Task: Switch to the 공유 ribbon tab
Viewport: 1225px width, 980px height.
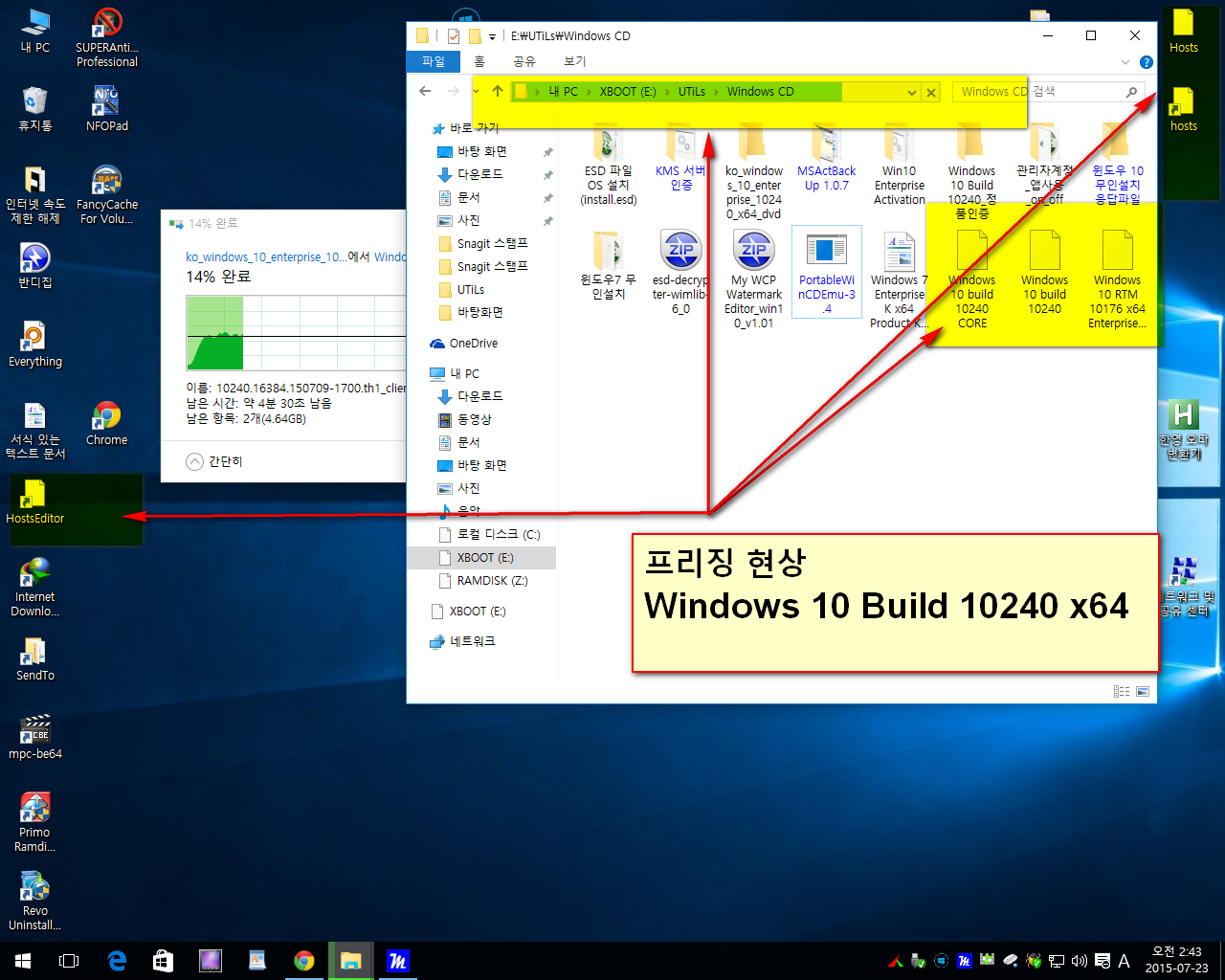Action: pyautogui.click(x=524, y=61)
